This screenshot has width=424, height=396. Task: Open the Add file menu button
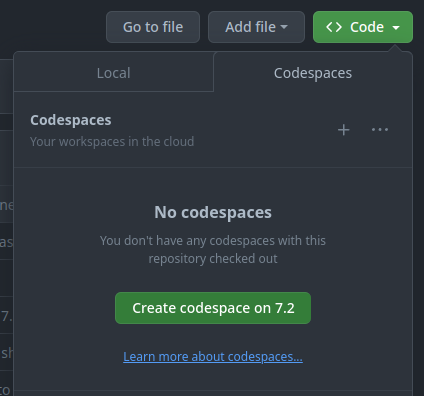pos(256,27)
